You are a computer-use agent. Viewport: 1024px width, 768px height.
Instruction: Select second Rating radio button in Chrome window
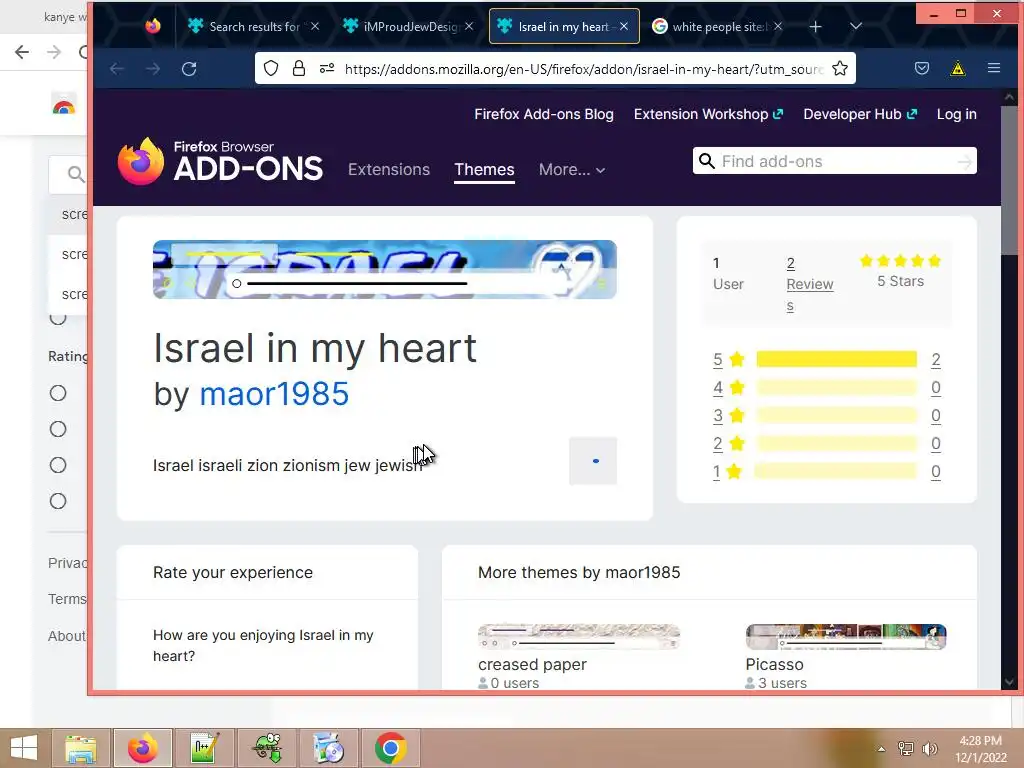coord(58,429)
